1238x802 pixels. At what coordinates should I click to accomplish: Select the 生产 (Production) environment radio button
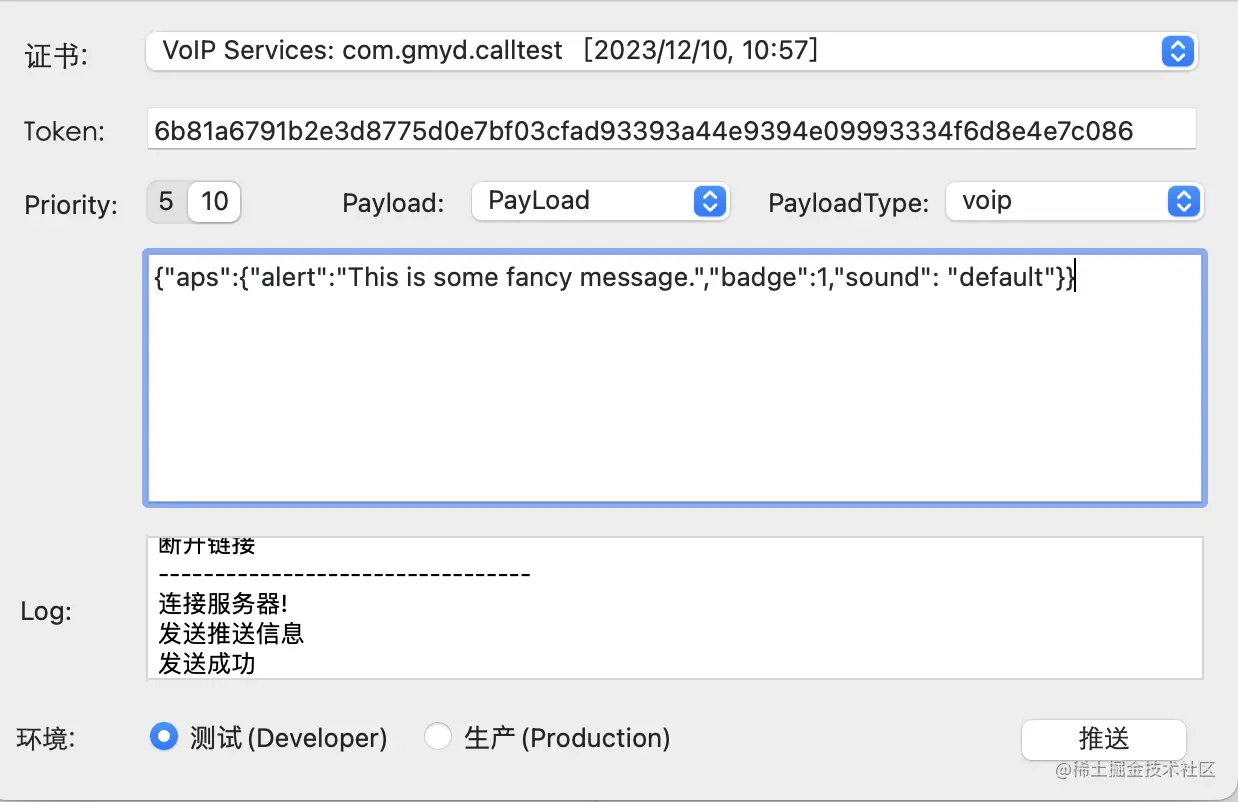point(438,736)
